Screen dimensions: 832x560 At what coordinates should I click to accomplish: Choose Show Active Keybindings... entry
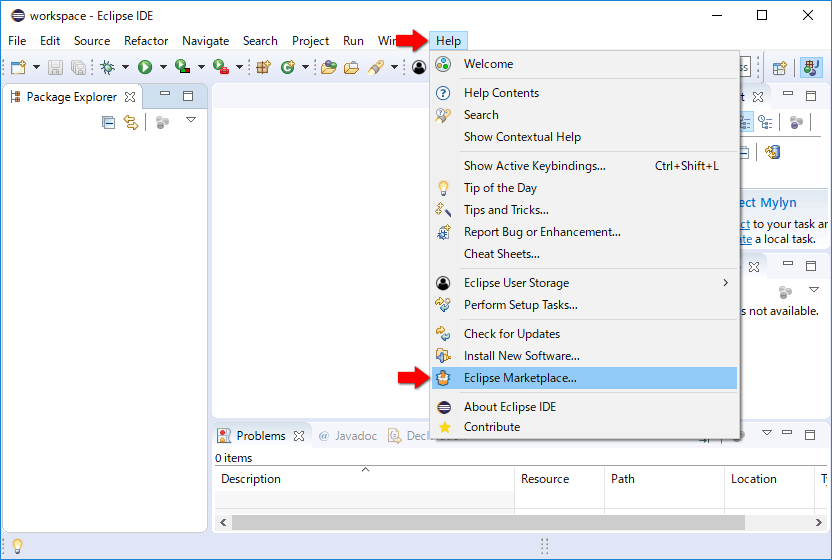coord(585,166)
